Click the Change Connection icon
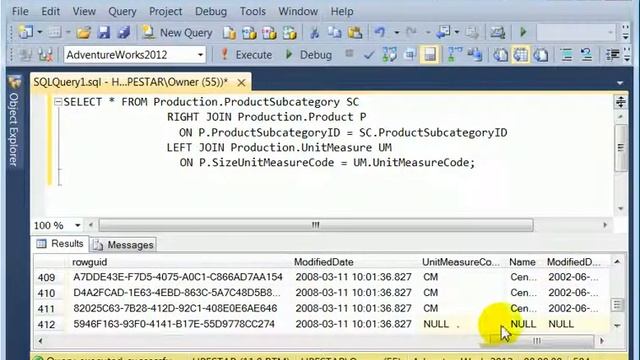 tap(46, 55)
